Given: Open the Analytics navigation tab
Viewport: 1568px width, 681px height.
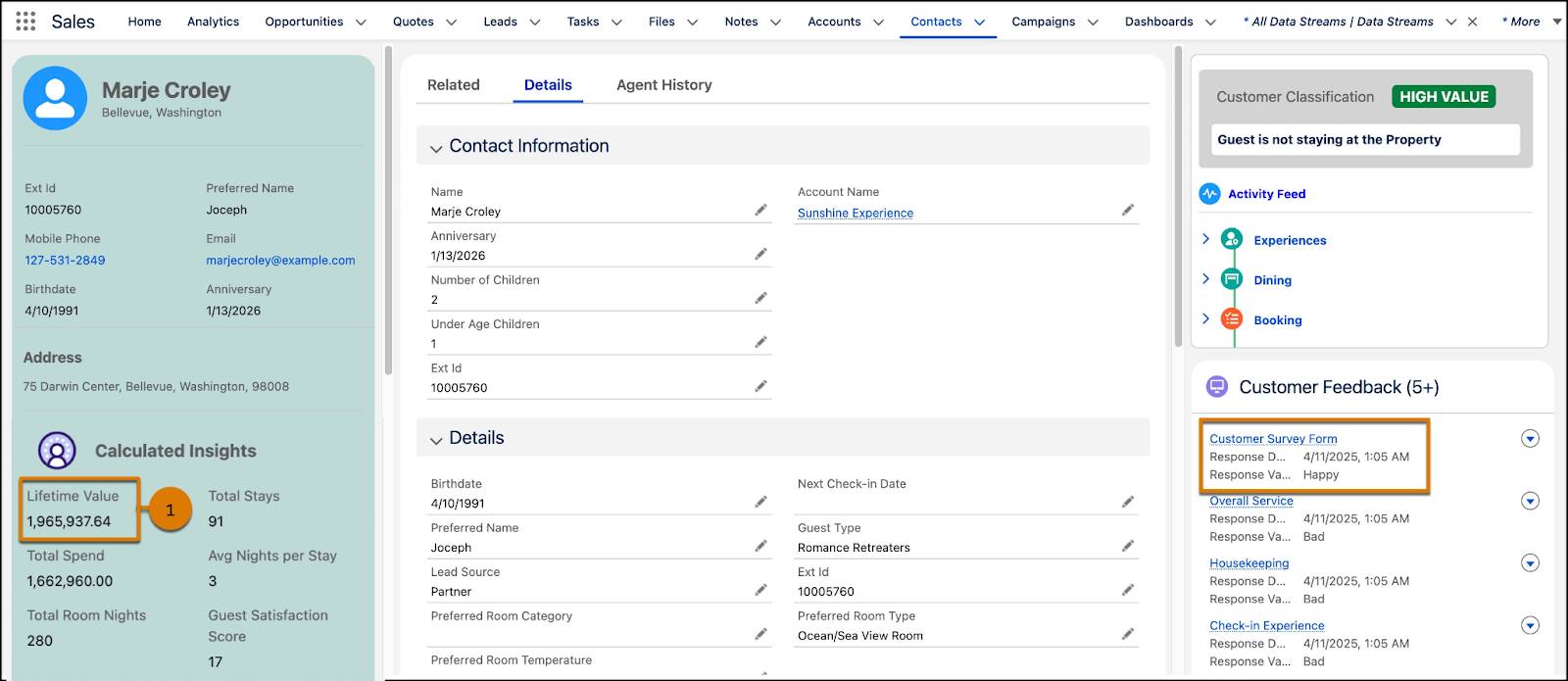Looking at the screenshot, I should [213, 22].
